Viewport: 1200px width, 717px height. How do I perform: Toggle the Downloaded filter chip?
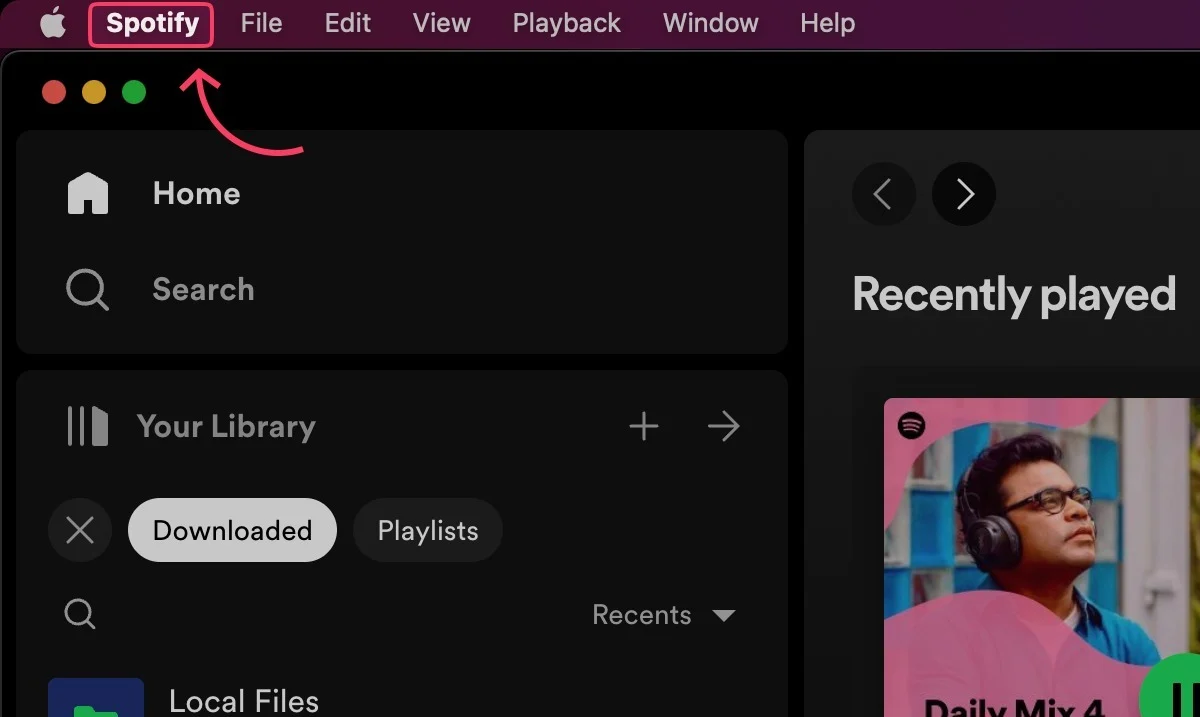(x=232, y=530)
